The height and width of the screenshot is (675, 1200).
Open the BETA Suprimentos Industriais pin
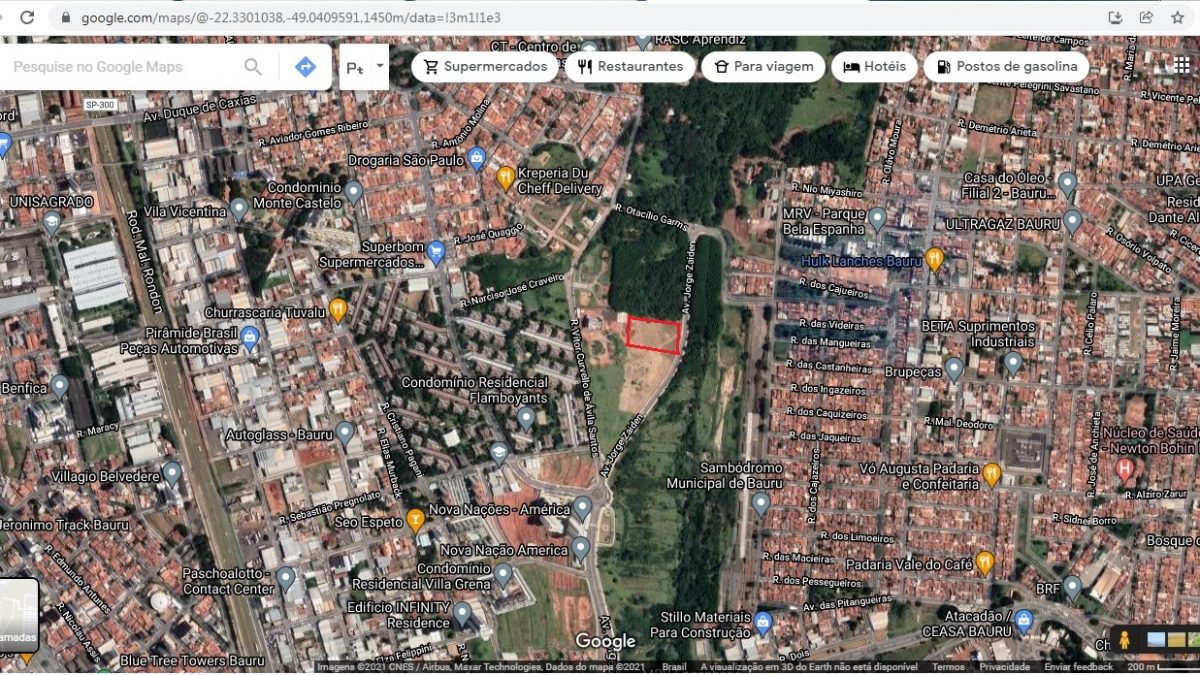click(1013, 362)
